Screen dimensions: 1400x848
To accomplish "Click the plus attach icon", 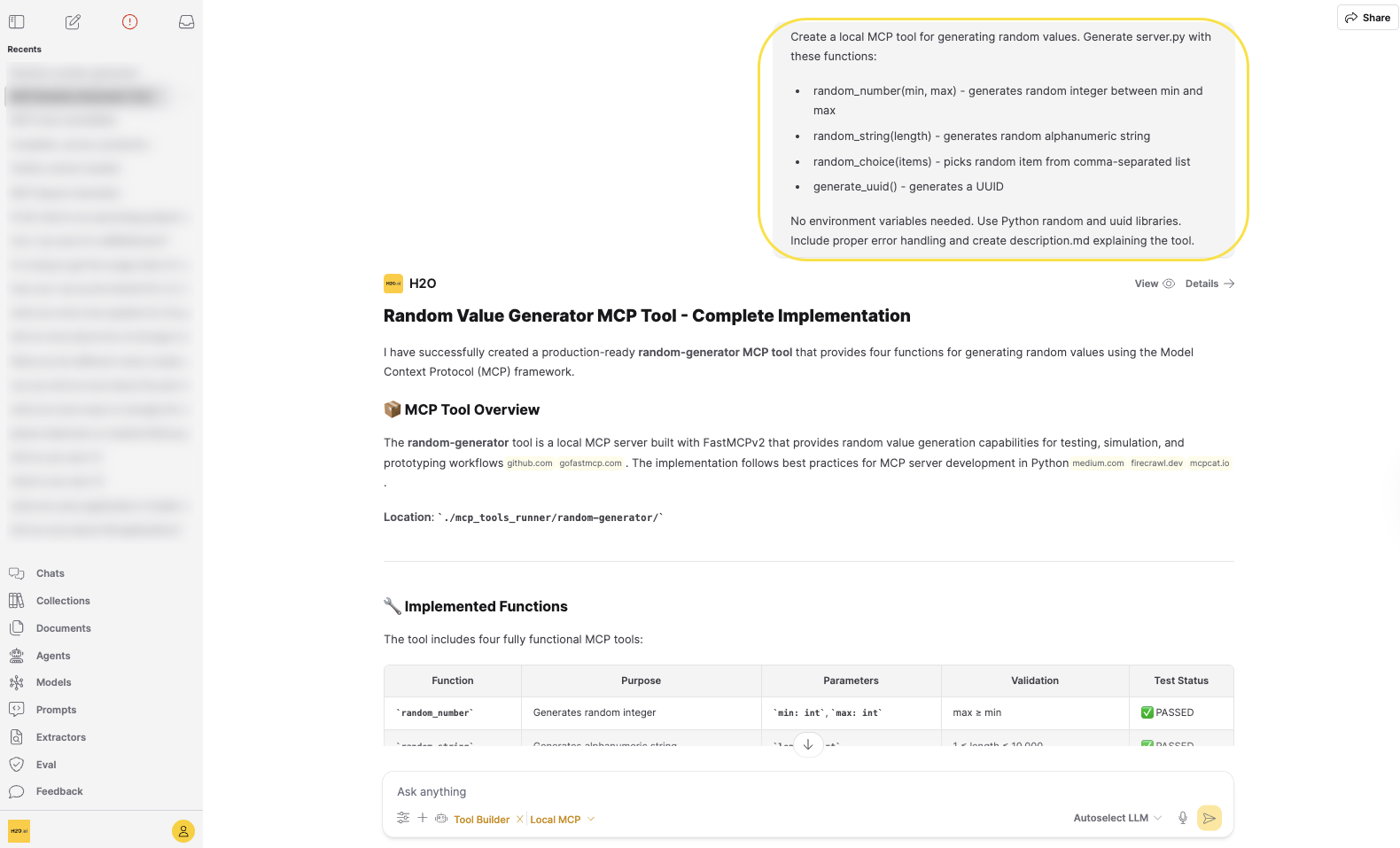I will pyautogui.click(x=423, y=818).
